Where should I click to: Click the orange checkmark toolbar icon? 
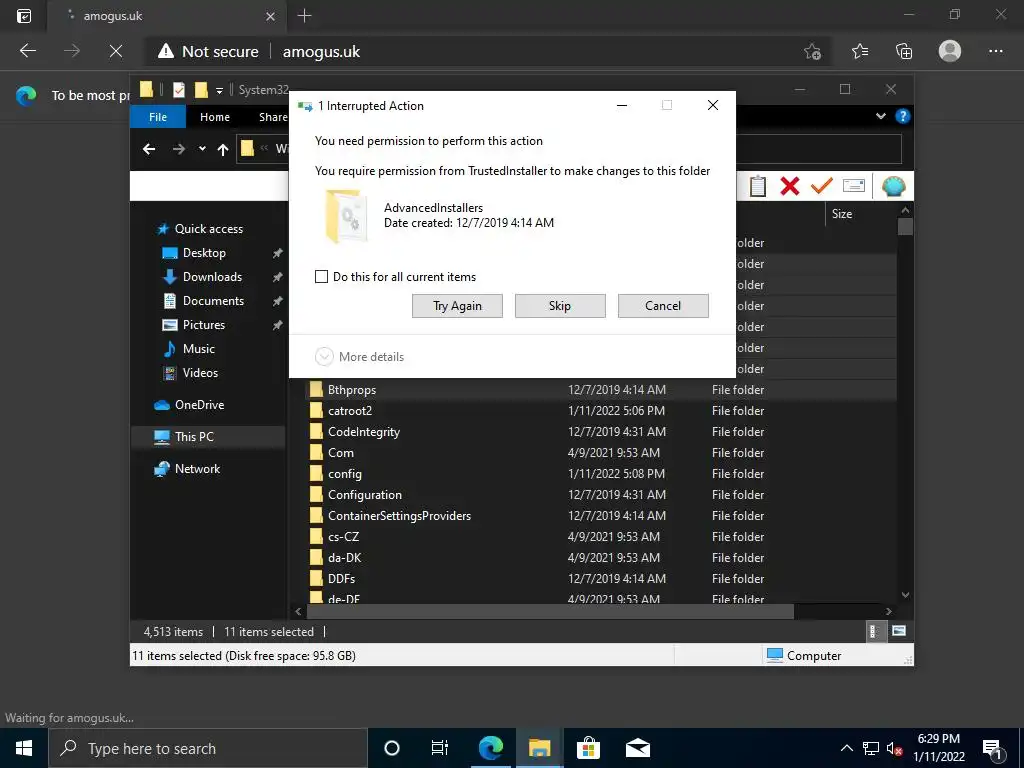(822, 186)
